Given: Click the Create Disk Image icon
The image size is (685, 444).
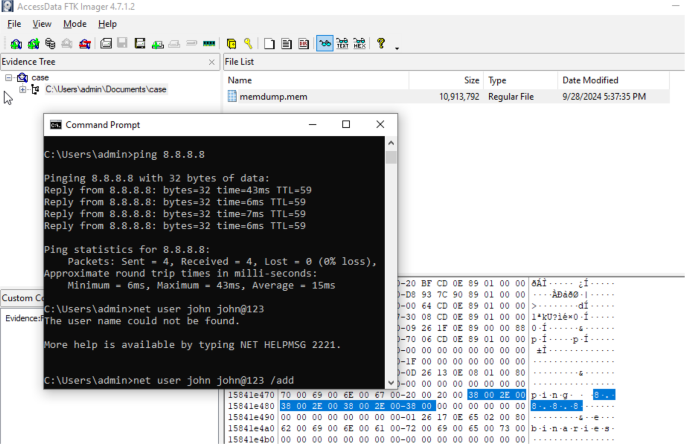Looking at the screenshot, I should (104, 44).
